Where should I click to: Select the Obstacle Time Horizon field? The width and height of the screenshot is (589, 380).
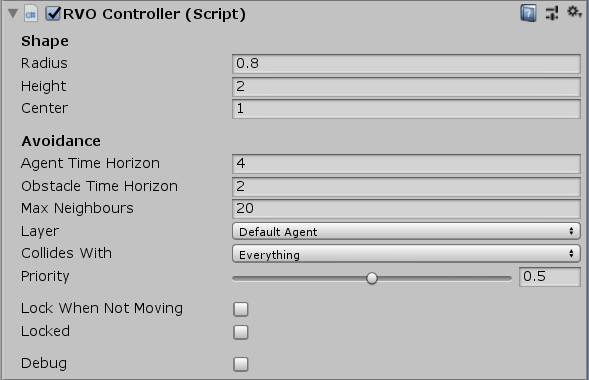tap(406, 186)
